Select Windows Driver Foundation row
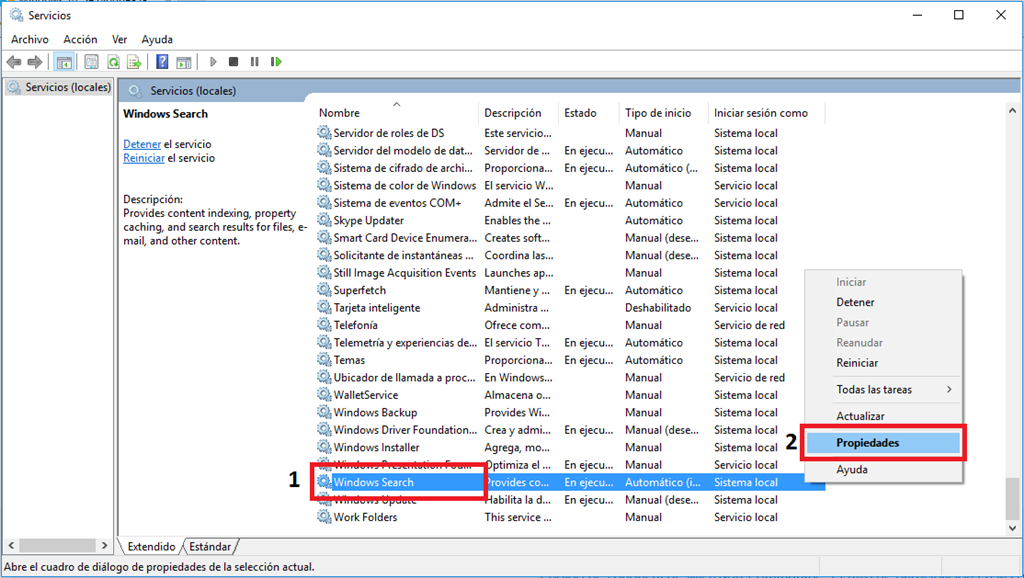This screenshot has height=578, width=1024. click(x=570, y=430)
